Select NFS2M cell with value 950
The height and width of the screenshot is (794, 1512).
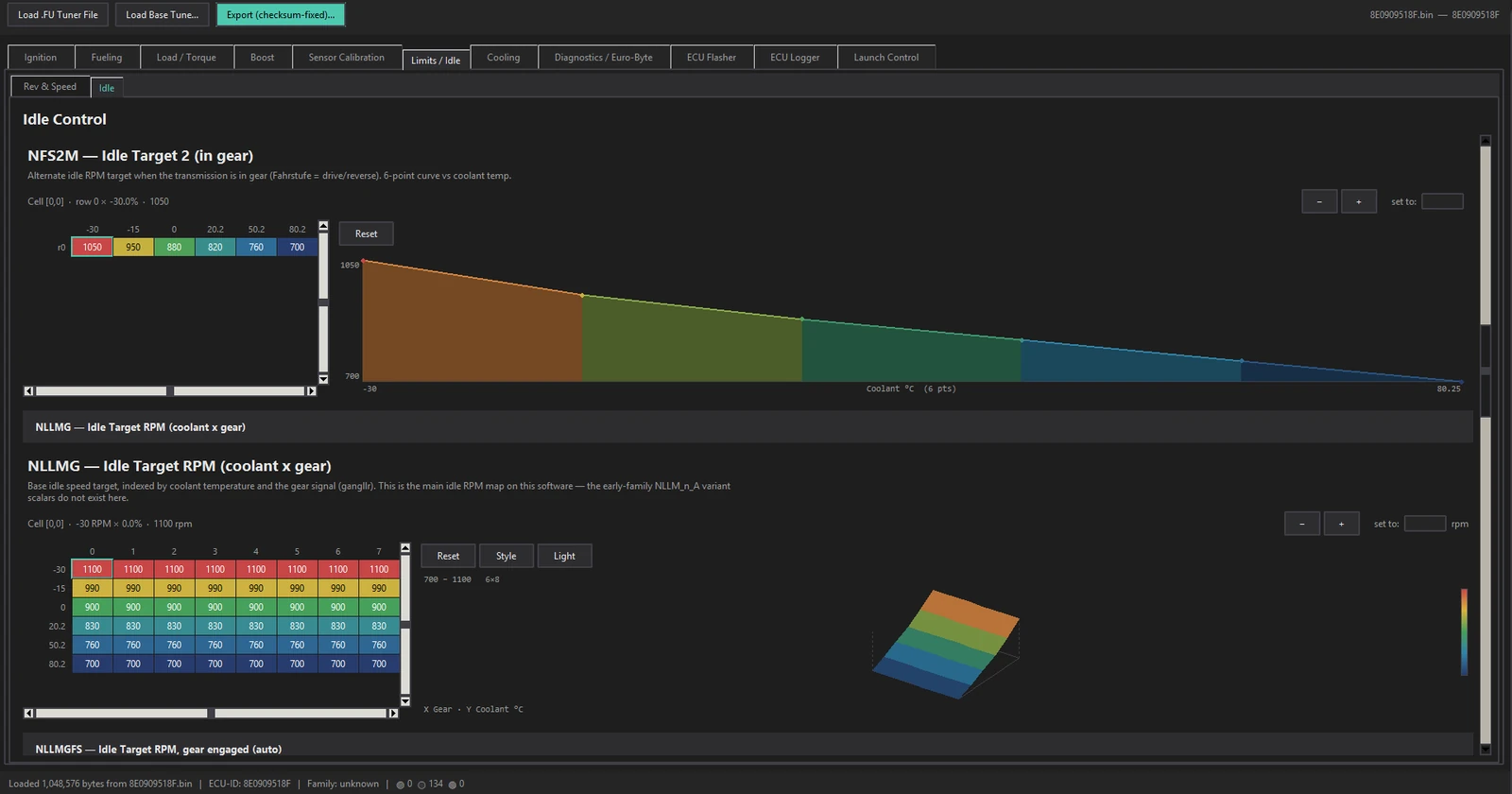133,248
